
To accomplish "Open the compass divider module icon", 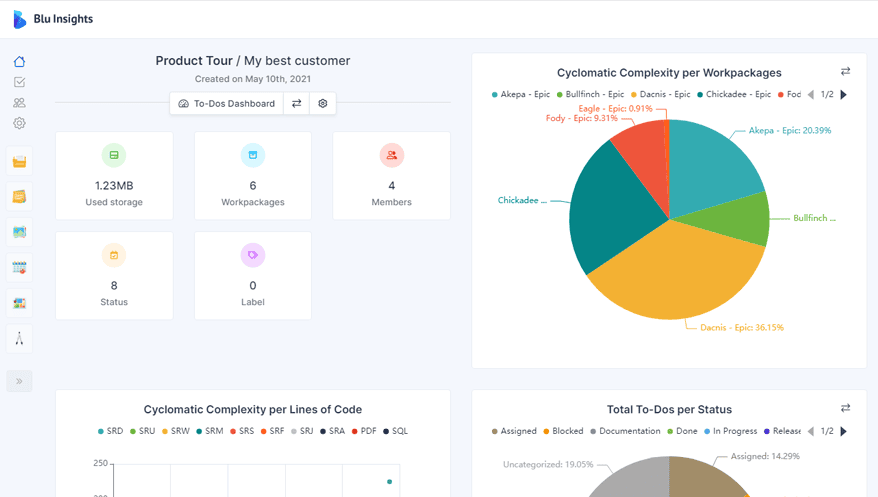I will tap(19, 339).
